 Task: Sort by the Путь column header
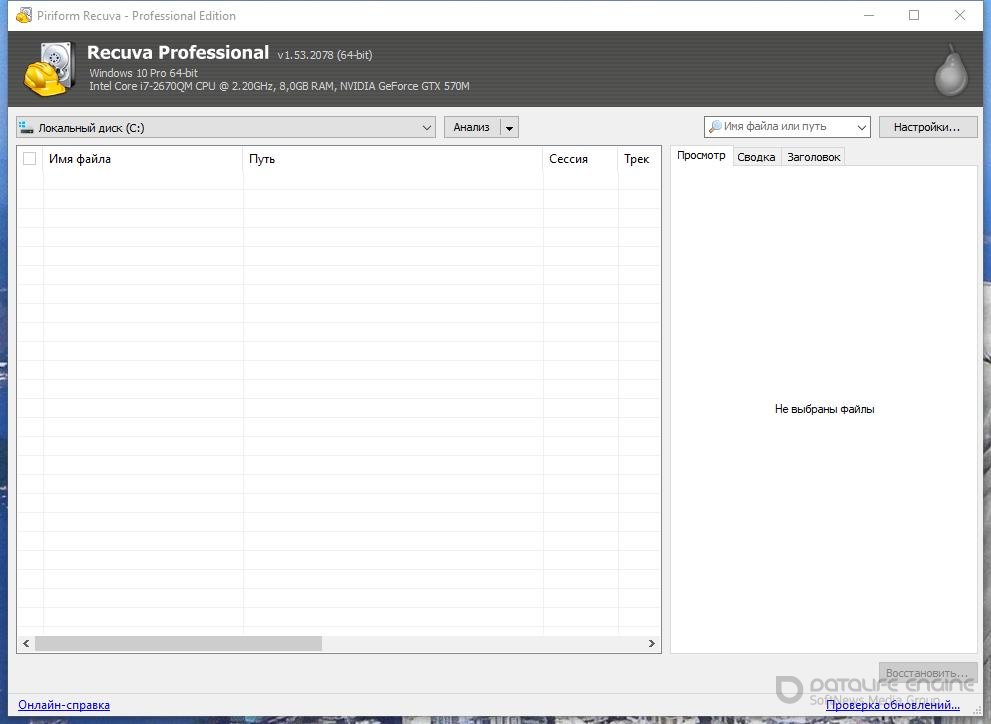point(390,159)
